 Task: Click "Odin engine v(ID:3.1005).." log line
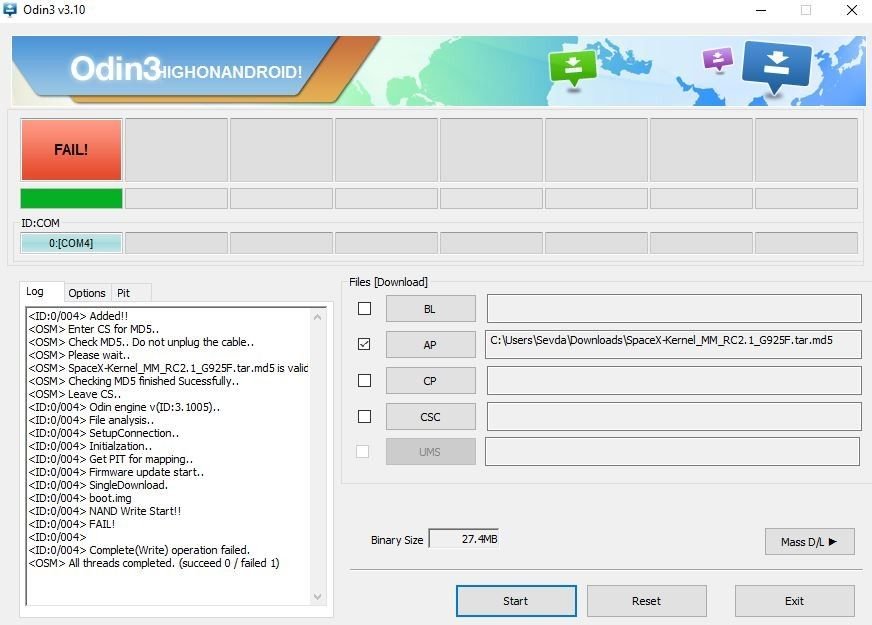tap(124, 407)
